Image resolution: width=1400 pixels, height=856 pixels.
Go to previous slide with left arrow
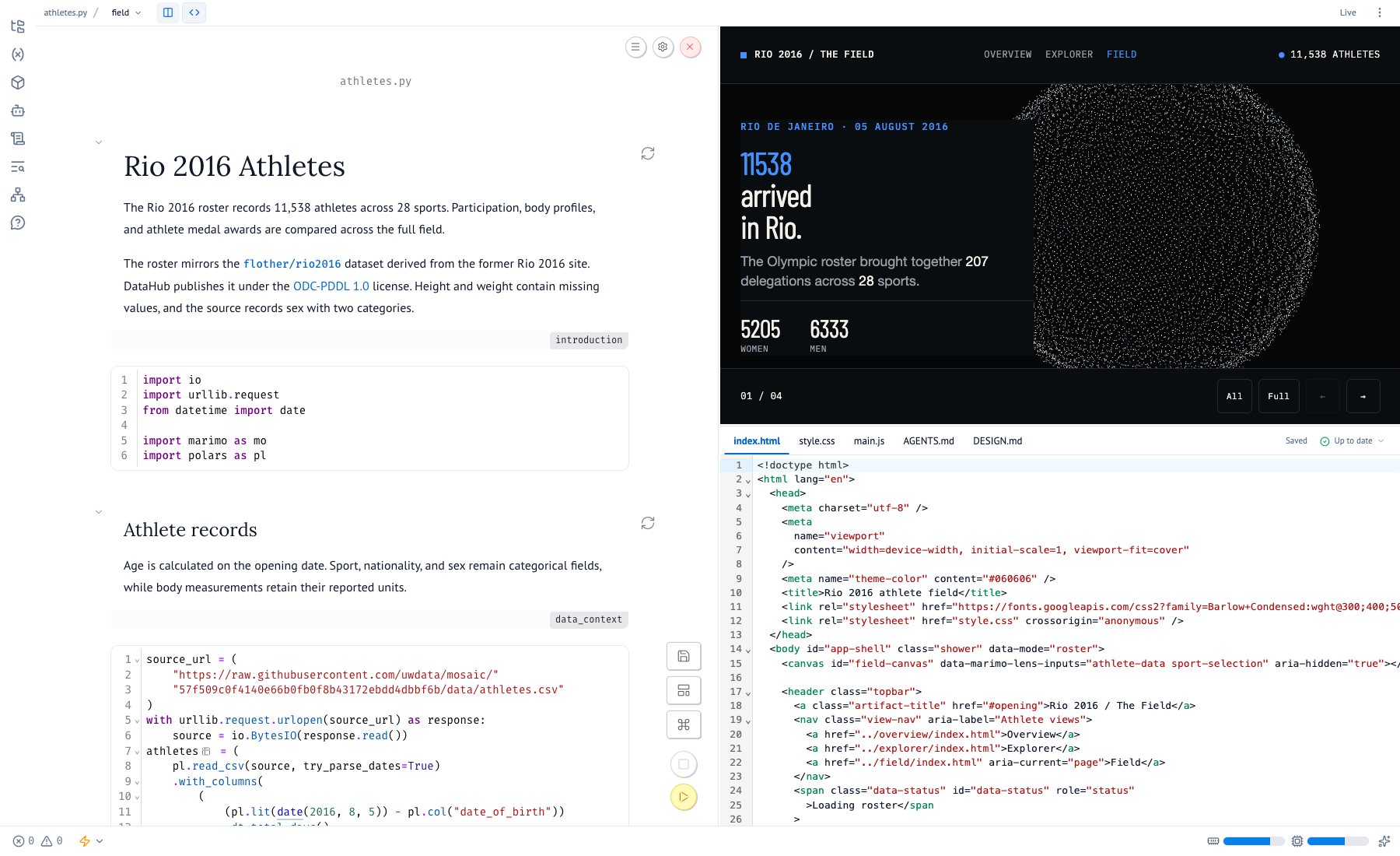(1322, 396)
